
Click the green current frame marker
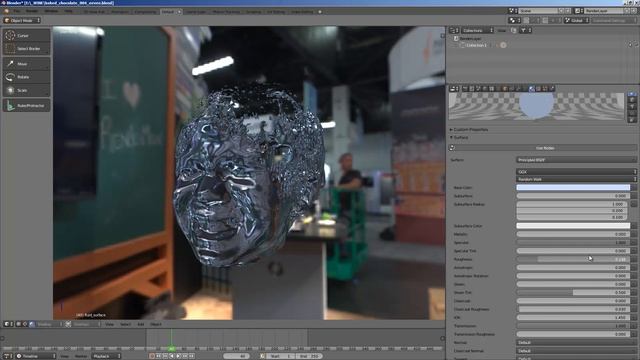point(171,349)
